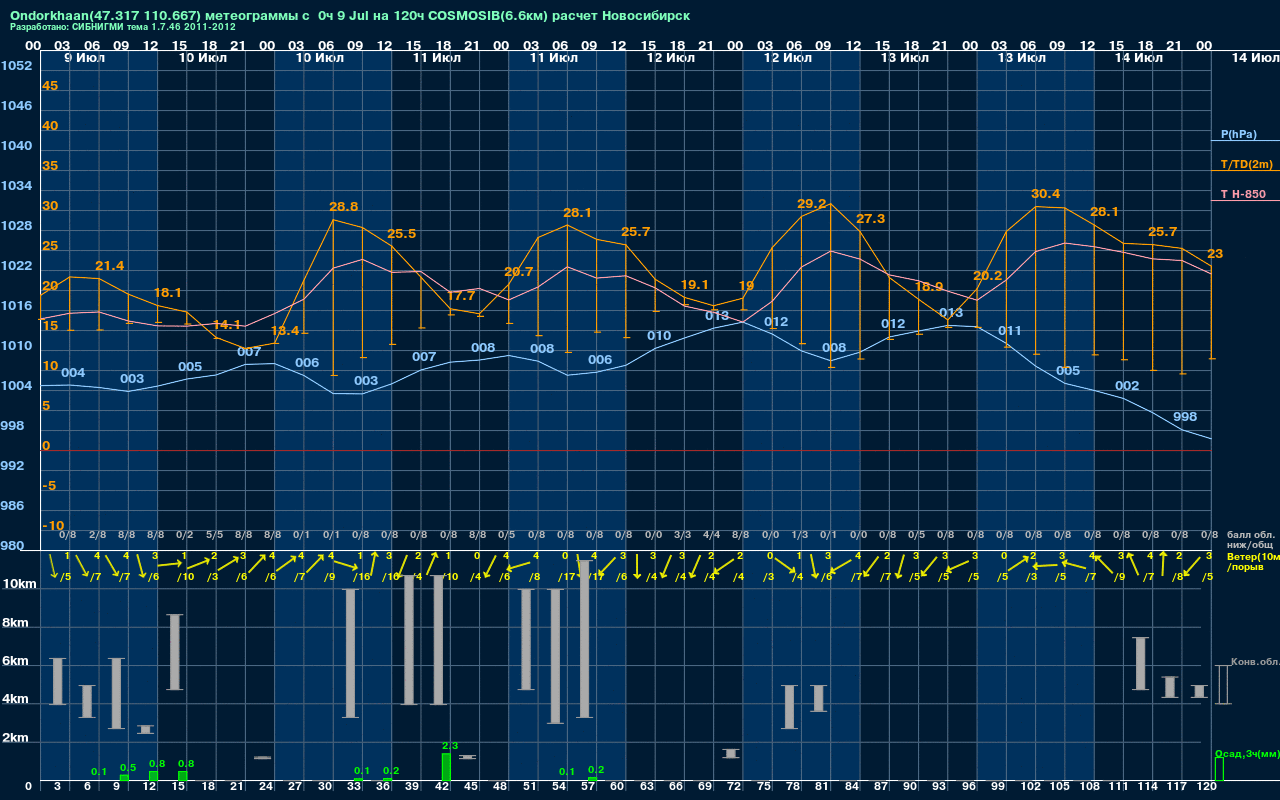This screenshot has height=800, width=1280.
Task: Click the 0/2 cloud cover value
Action: point(185,535)
